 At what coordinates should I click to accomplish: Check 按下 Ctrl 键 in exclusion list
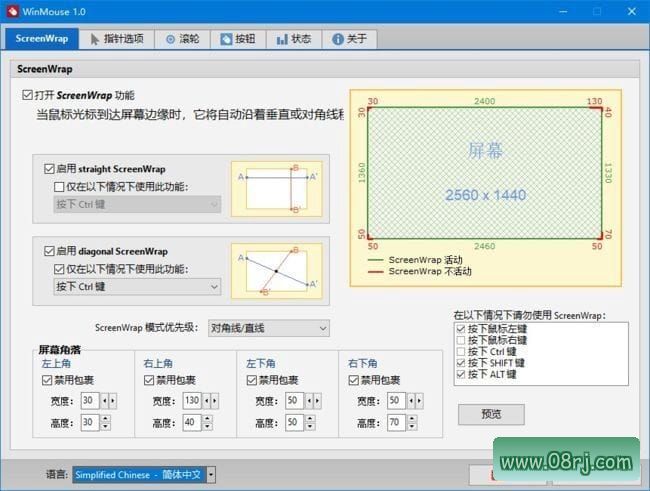pos(461,352)
